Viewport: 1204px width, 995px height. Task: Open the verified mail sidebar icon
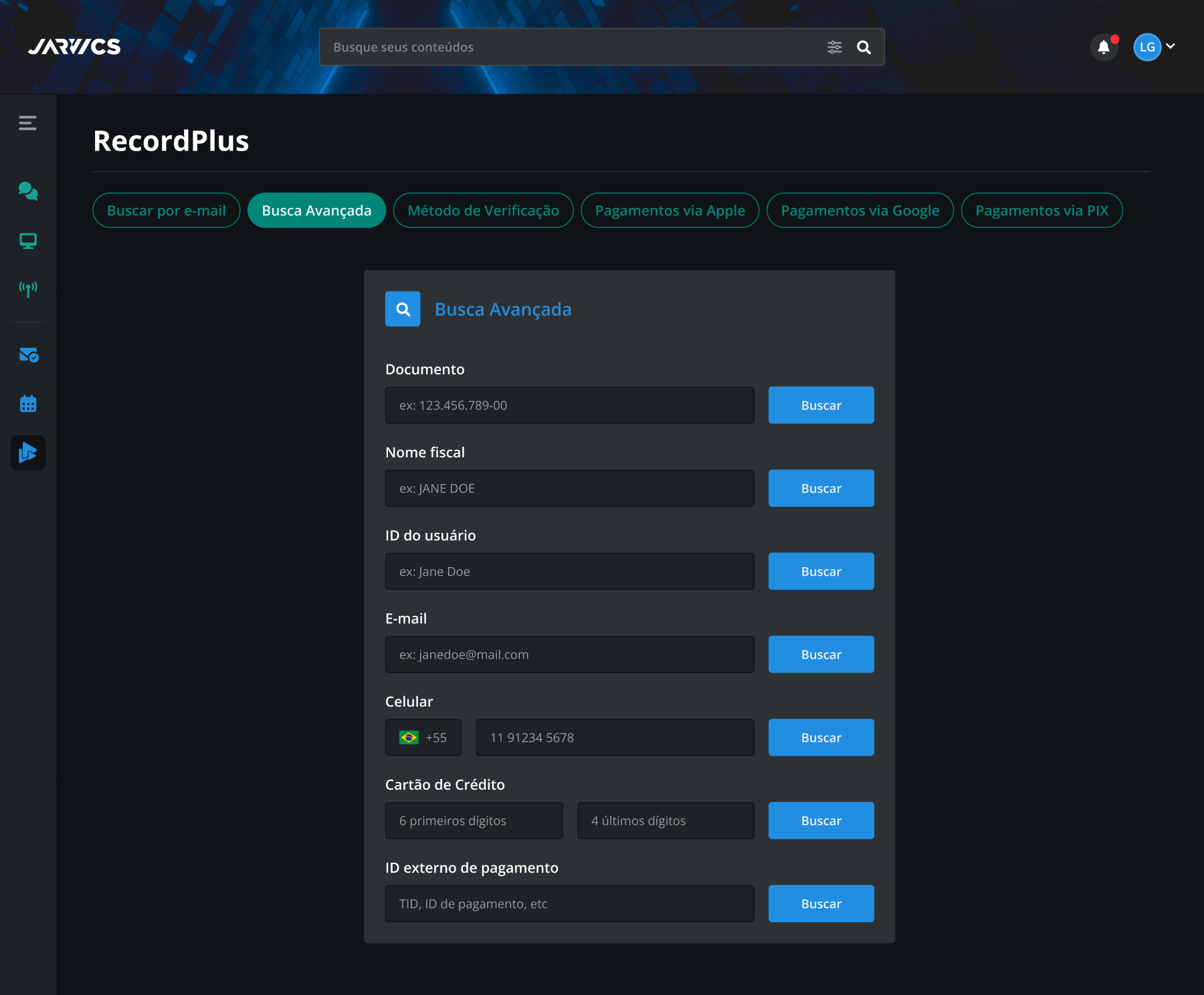click(28, 355)
